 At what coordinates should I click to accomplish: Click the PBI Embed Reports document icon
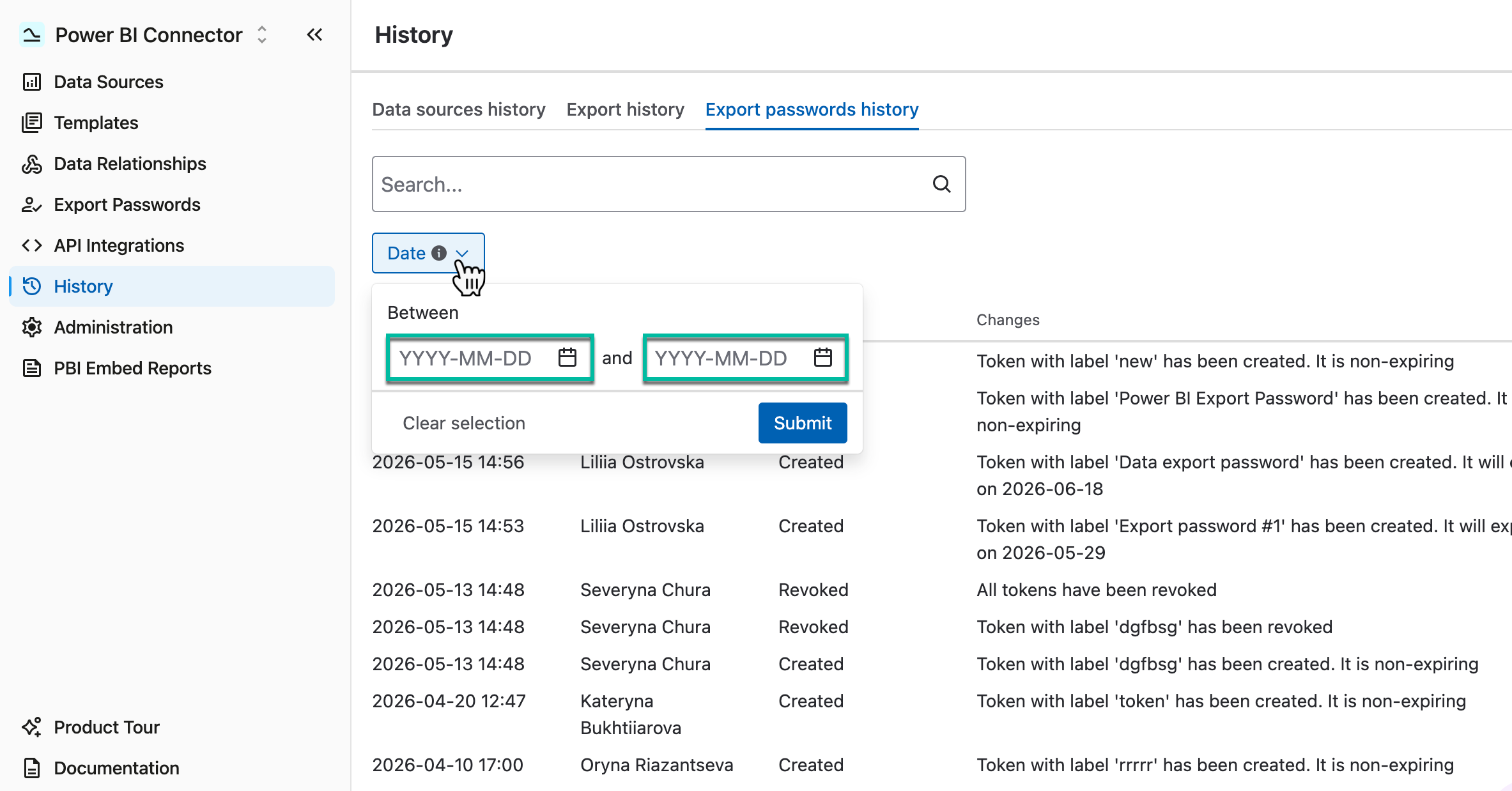(x=32, y=368)
